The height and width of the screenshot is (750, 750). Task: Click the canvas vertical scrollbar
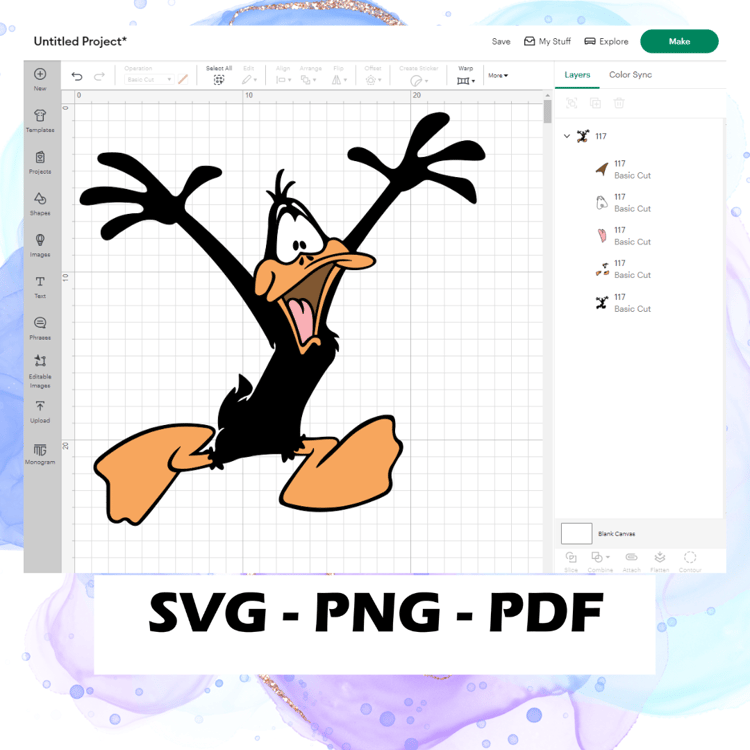(x=548, y=111)
